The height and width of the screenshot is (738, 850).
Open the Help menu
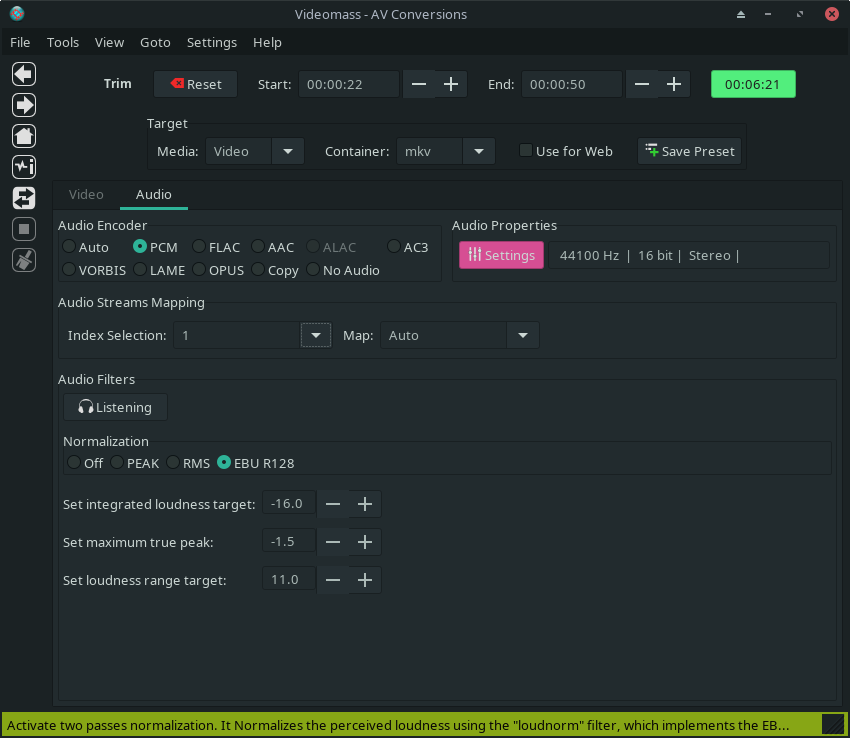point(267,42)
